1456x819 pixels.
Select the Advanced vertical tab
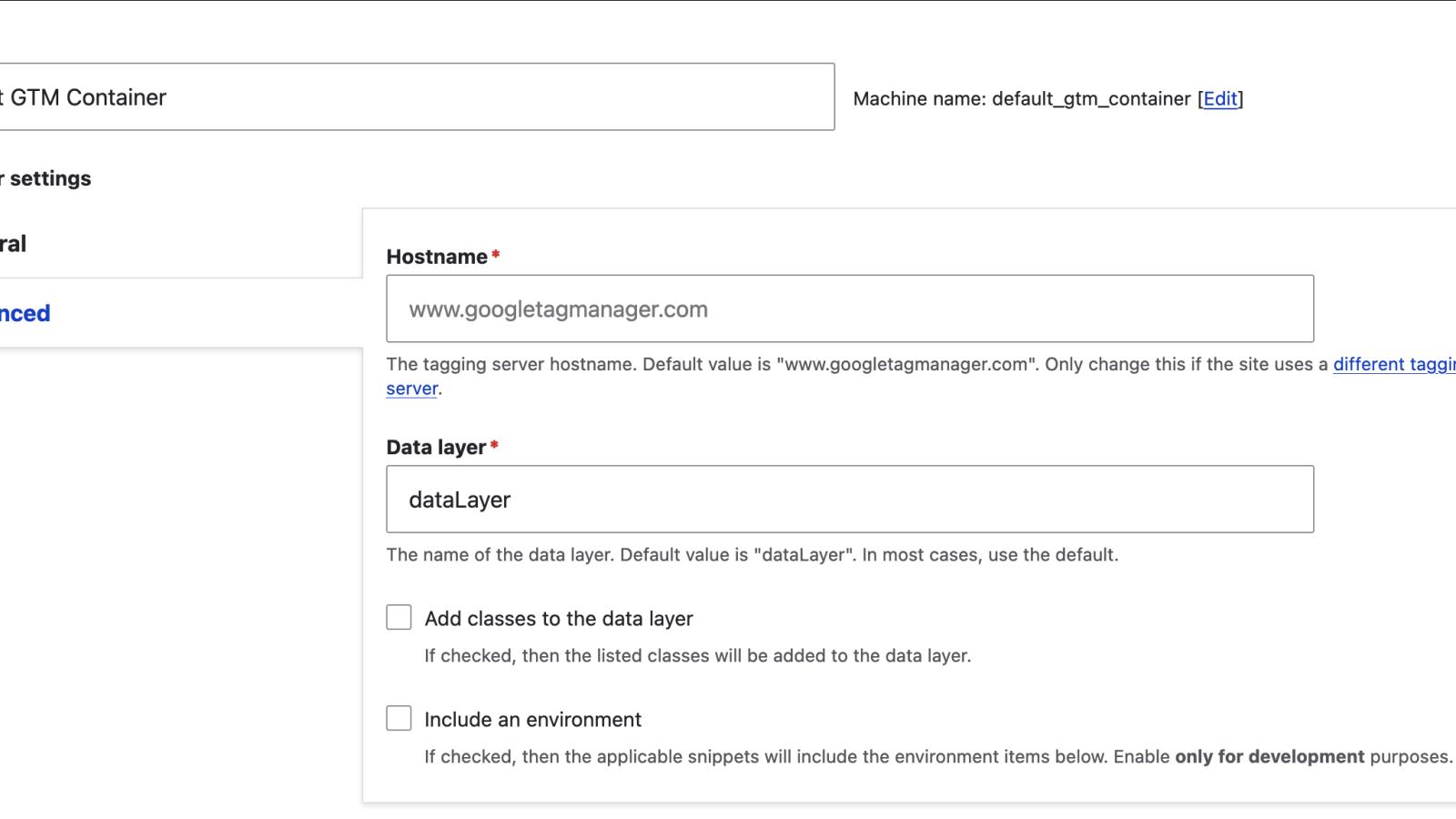coord(25,314)
